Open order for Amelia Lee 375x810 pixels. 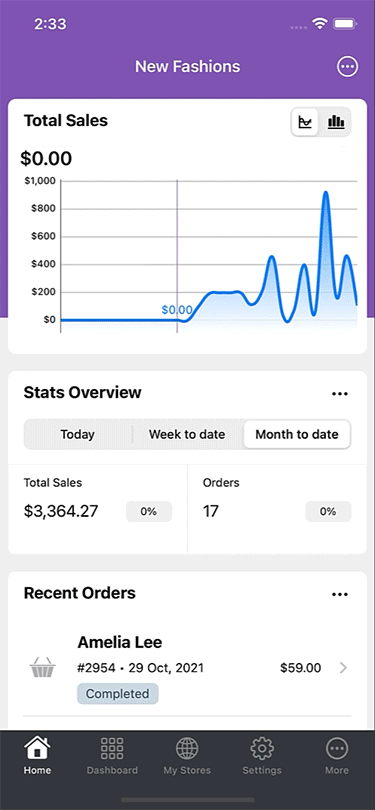point(188,668)
